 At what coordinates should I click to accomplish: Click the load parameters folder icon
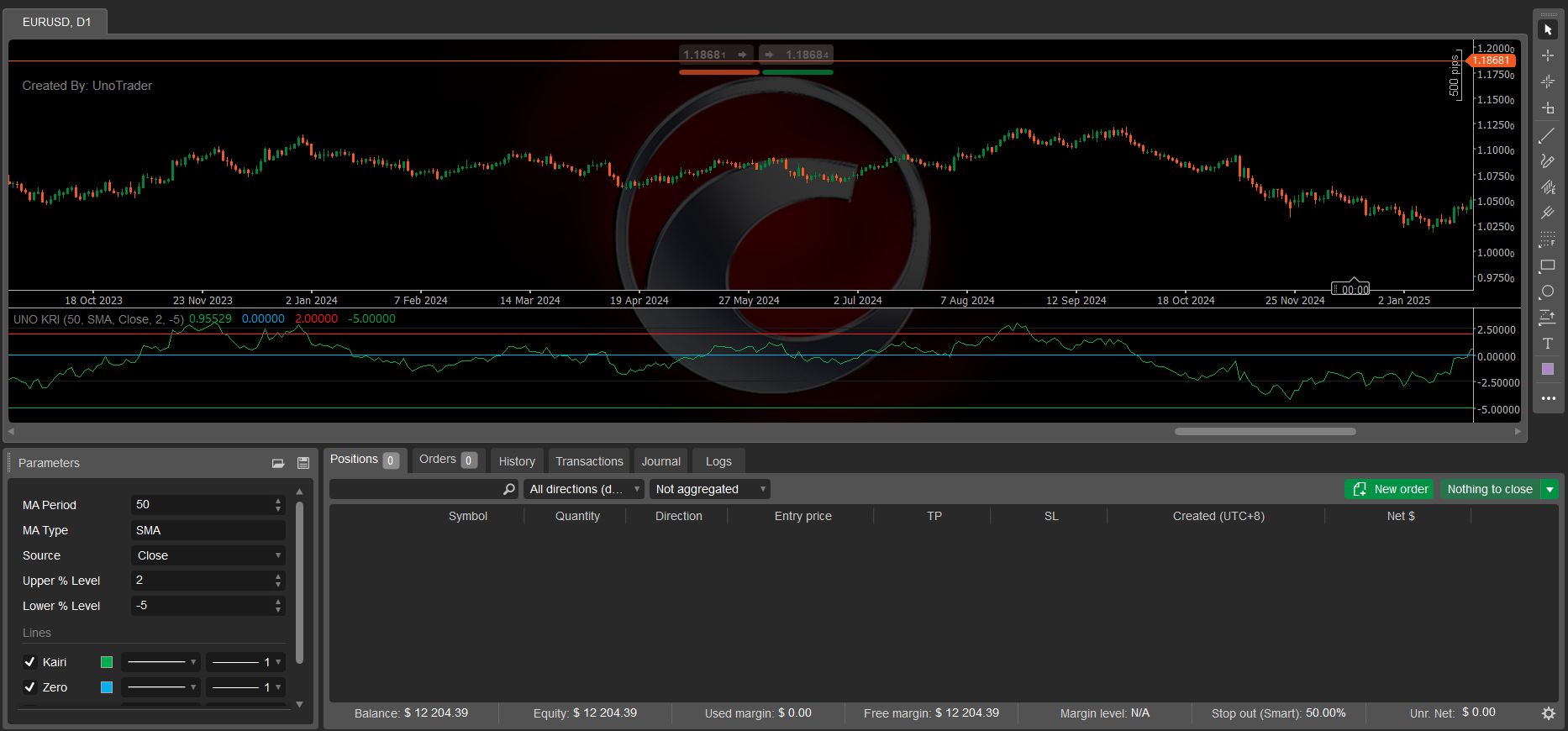point(278,463)
